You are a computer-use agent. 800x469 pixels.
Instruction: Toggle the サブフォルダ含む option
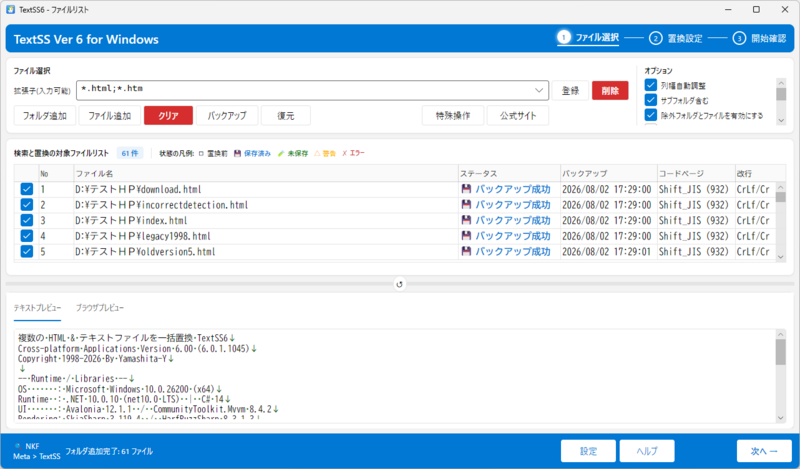pyautogui.click(x=651, y=100)
